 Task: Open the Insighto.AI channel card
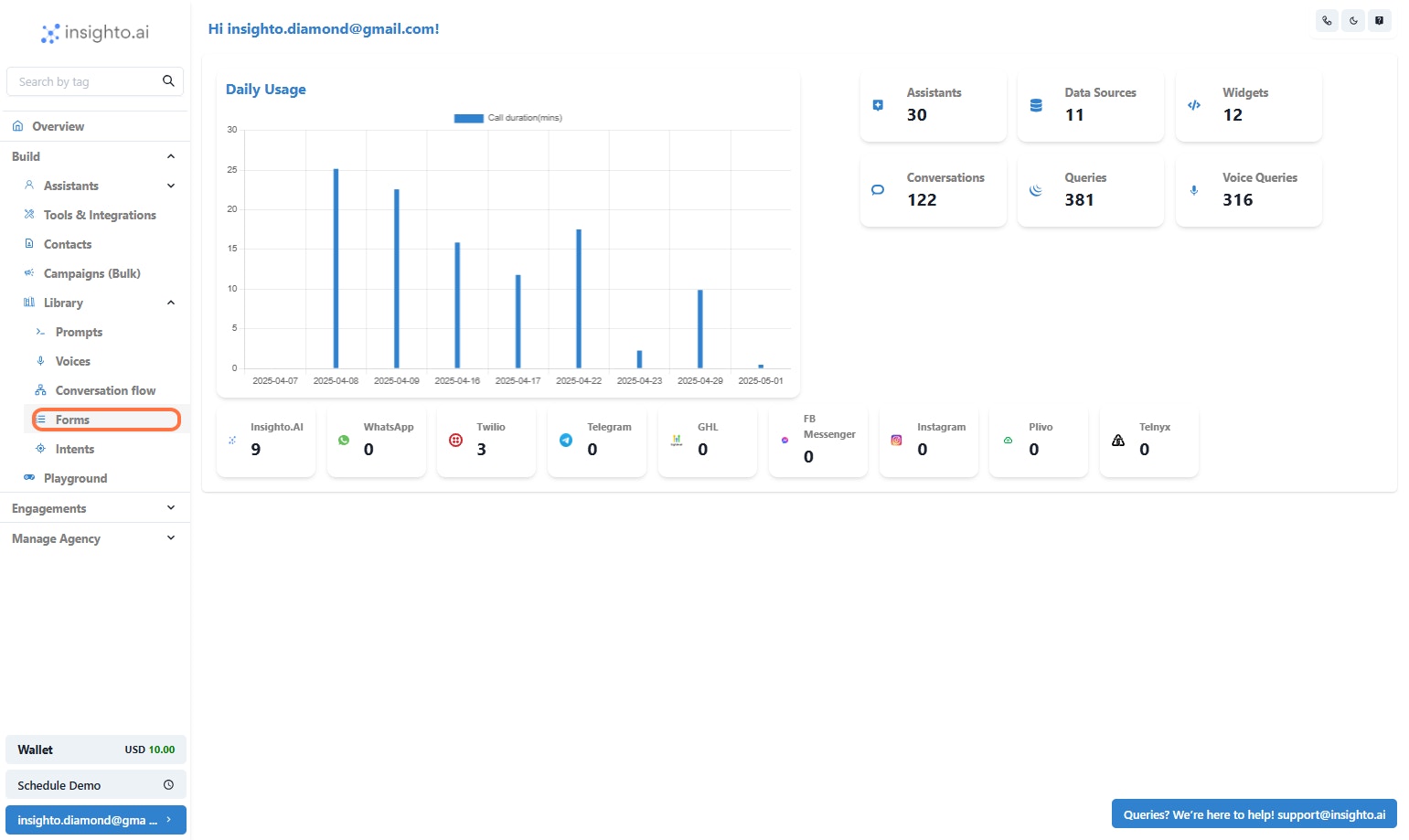coord(266,441)
